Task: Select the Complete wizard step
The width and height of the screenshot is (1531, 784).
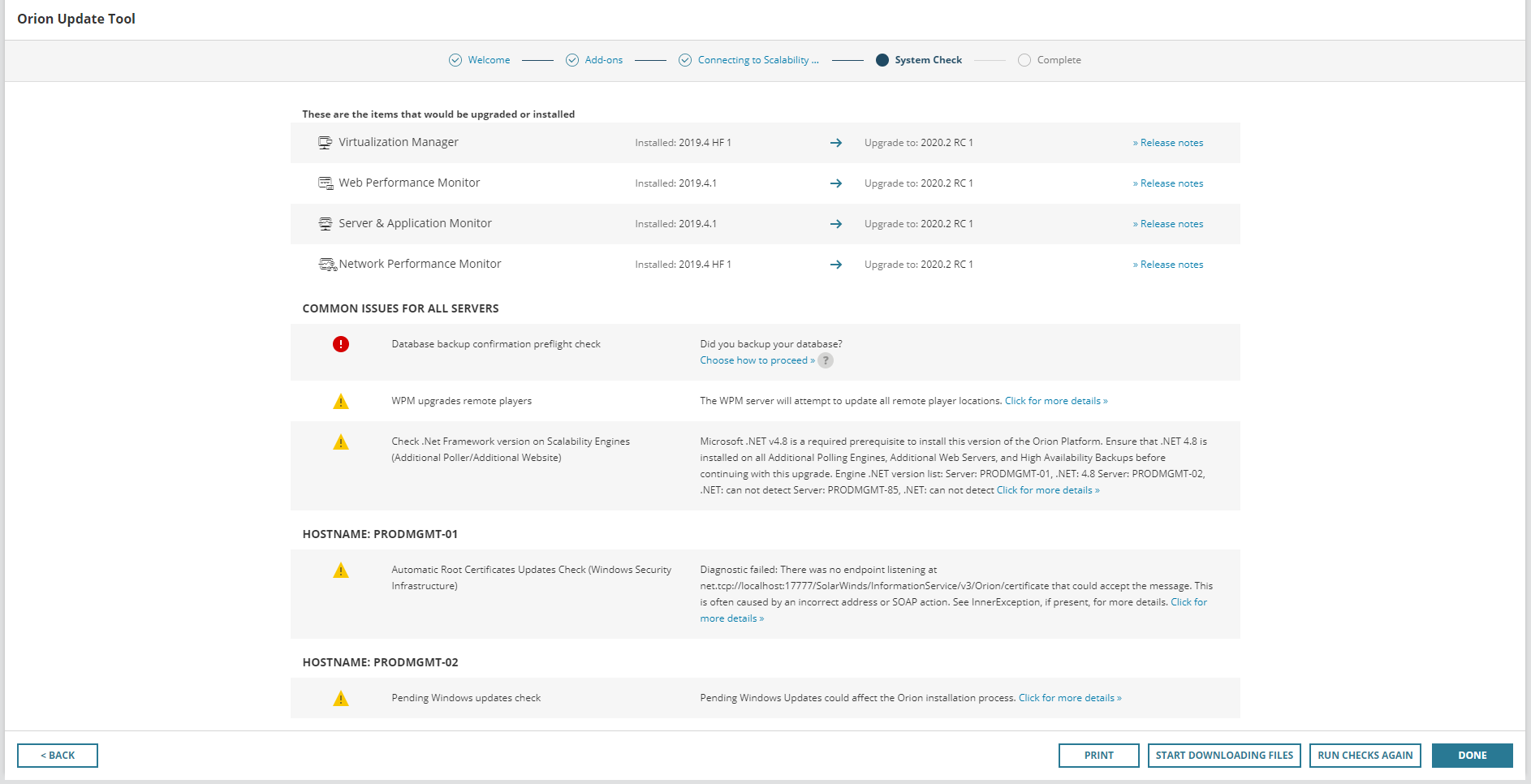Action: click(1059, 60)
